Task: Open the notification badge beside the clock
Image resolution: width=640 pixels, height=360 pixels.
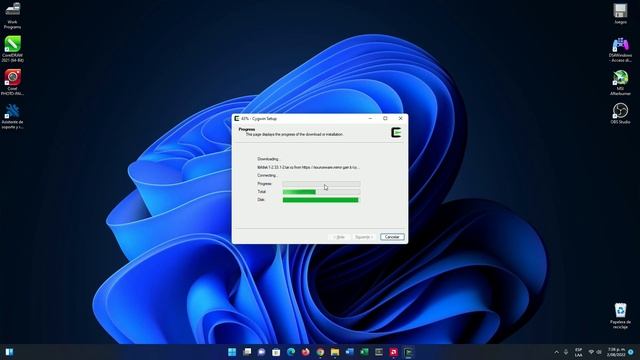Action: coord(631,352)
